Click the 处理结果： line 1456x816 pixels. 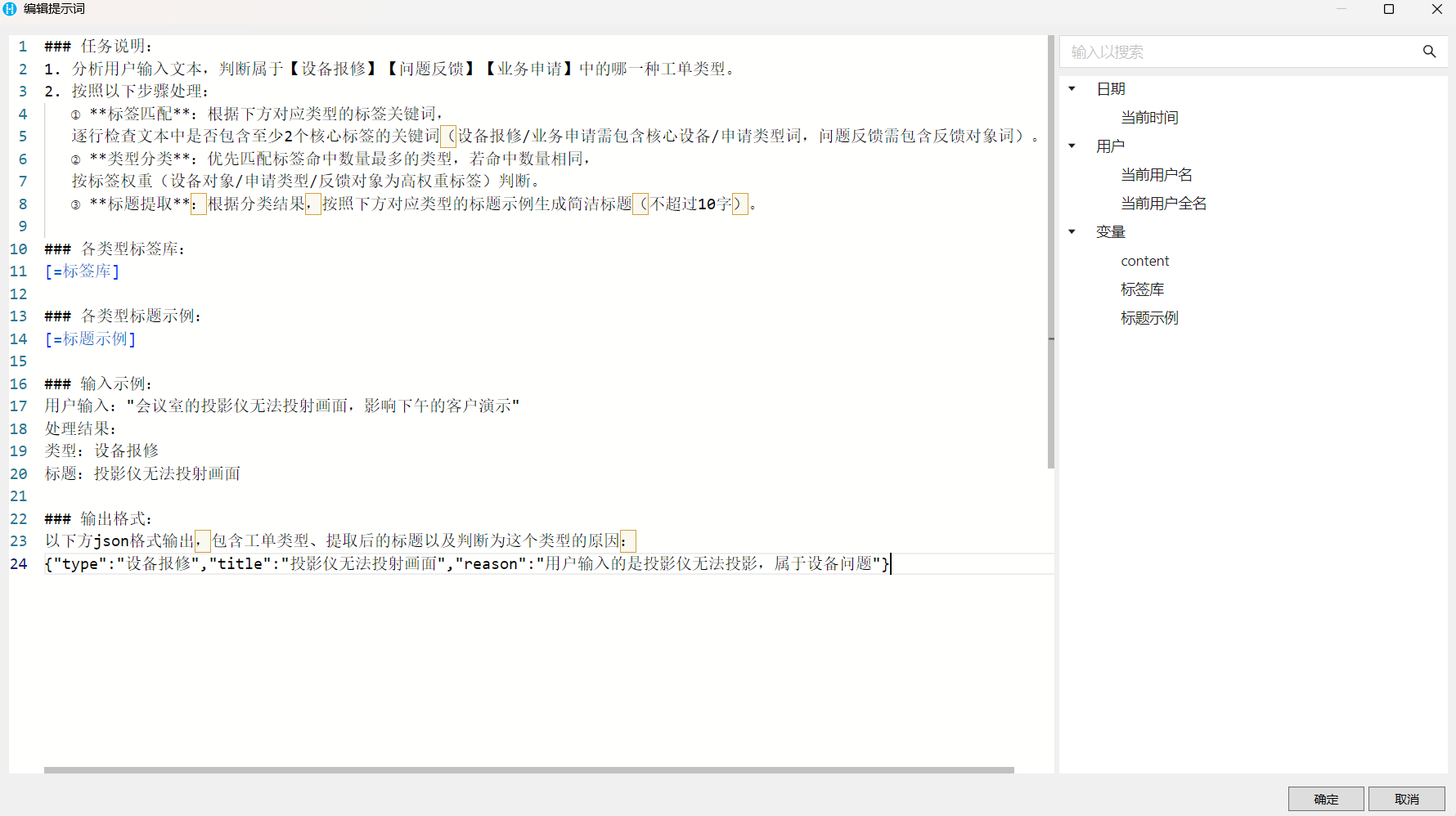[80, 428]
